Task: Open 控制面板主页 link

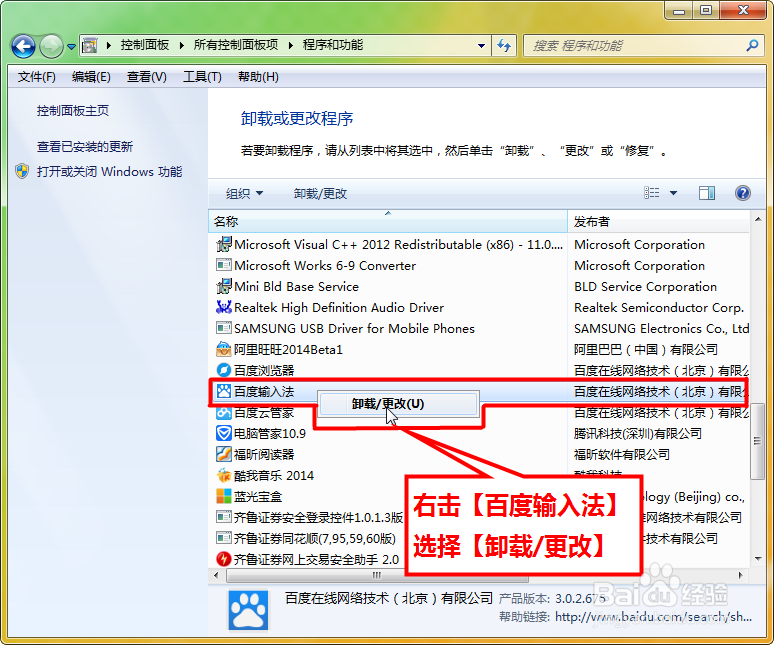Action: 73,111
